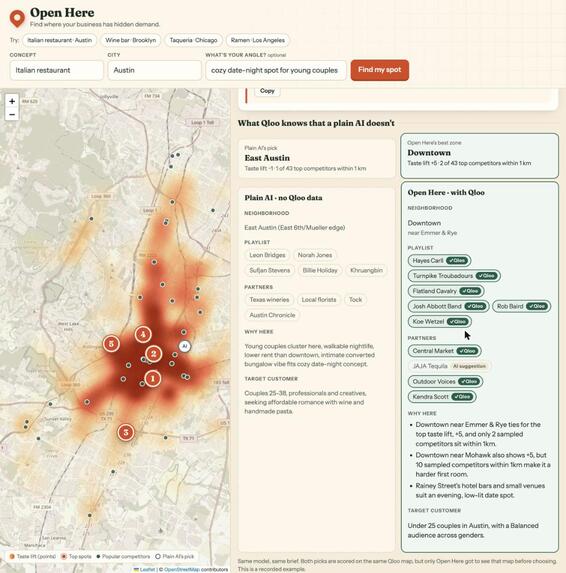The width and height of the screenshot is (566, 573).
Task: Click the Plain AI's pick map marker
Action: (x=185, y=346)
